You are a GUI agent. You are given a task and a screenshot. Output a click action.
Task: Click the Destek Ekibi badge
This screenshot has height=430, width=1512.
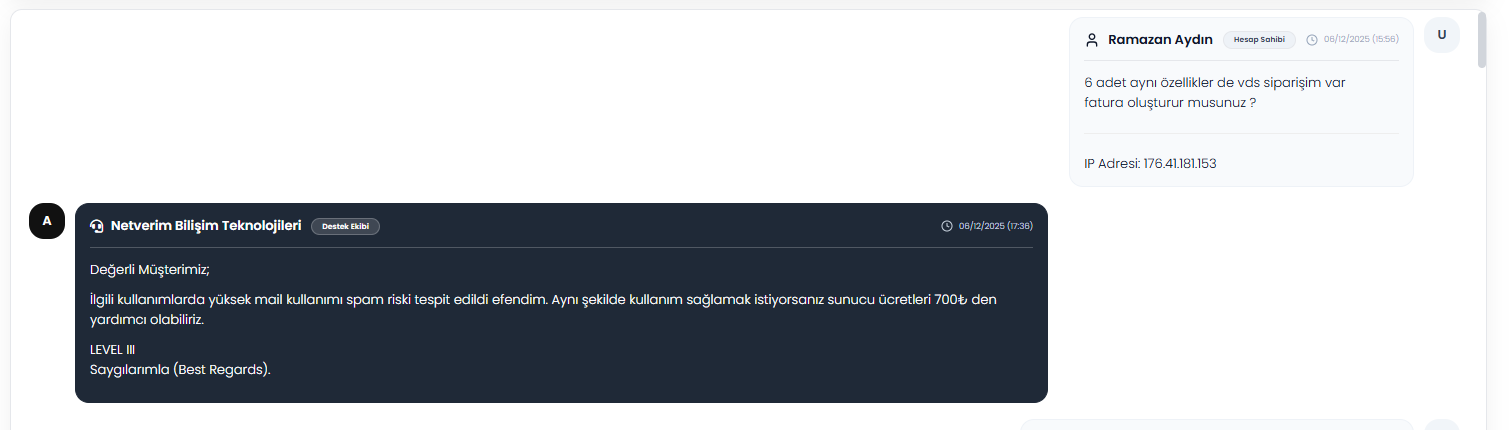[345, 226]
